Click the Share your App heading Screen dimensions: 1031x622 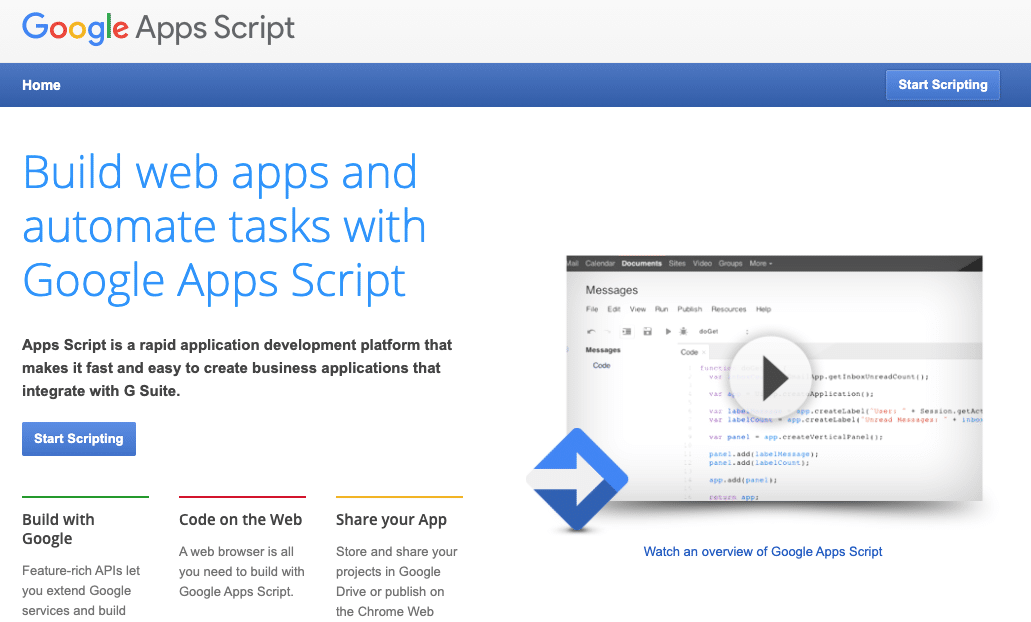tap(391, 519)
